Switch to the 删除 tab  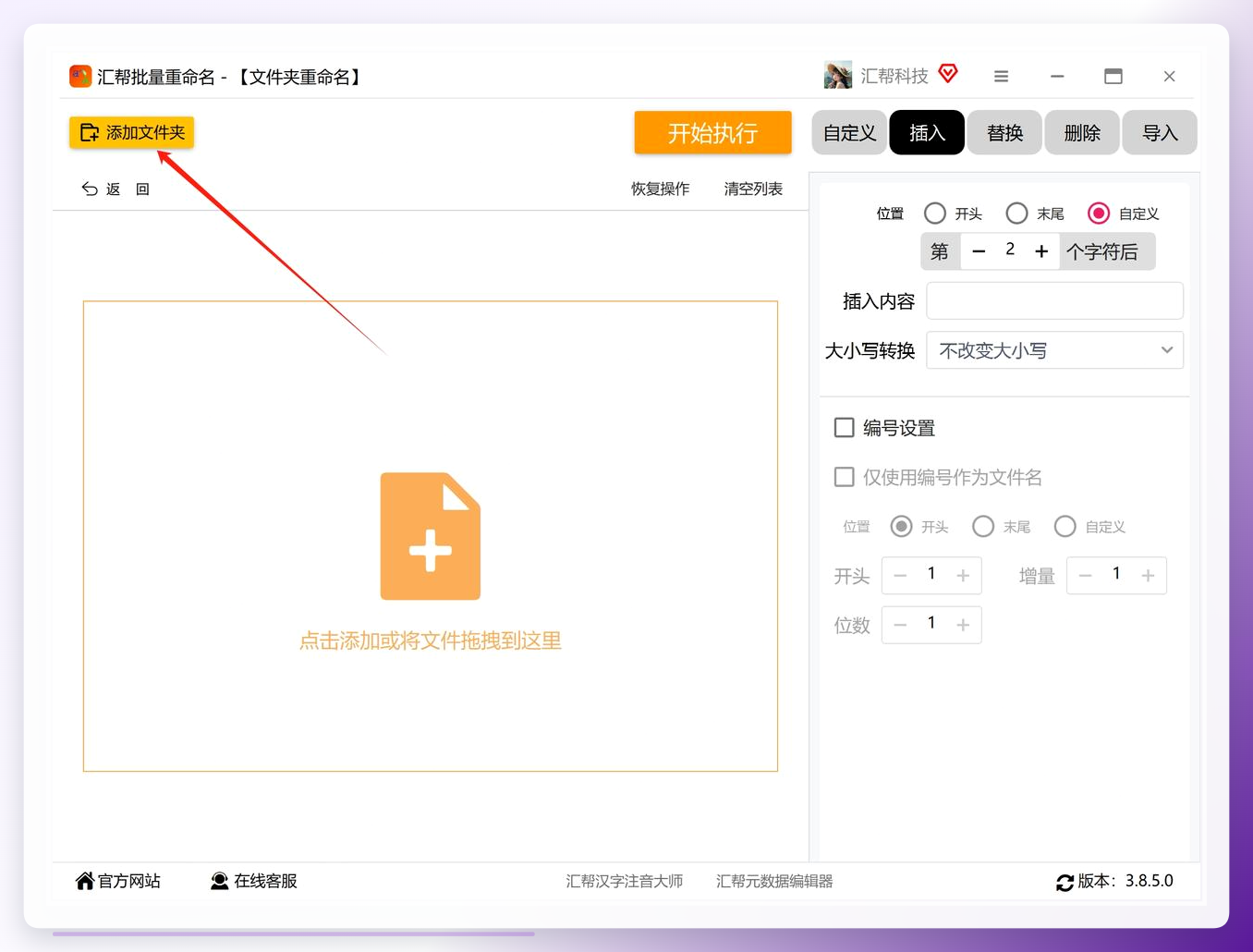coord(1082,133)
